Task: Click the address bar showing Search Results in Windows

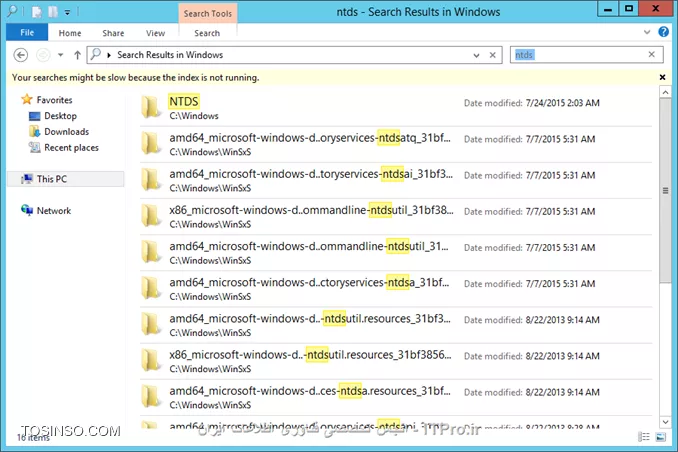Action: (x=294, y=55)
